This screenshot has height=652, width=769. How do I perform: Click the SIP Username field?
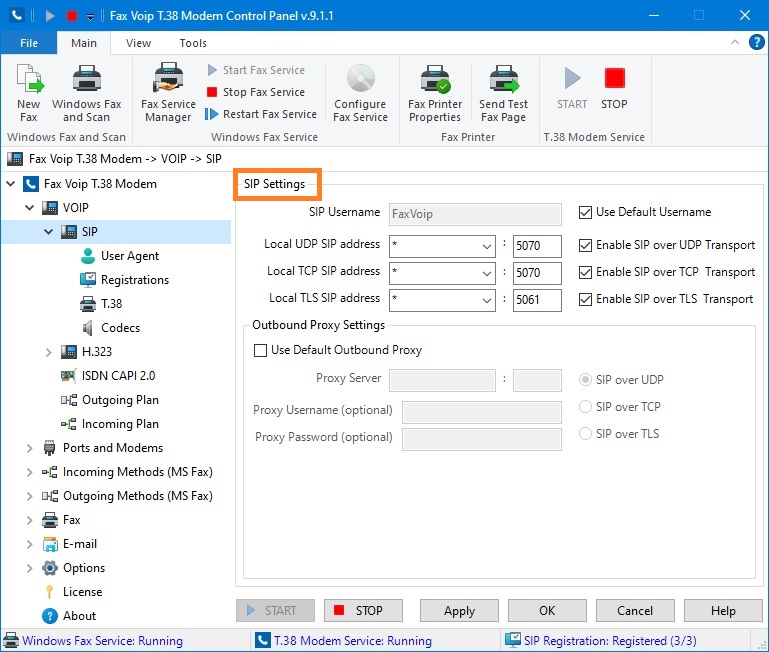tap(475, 214)
